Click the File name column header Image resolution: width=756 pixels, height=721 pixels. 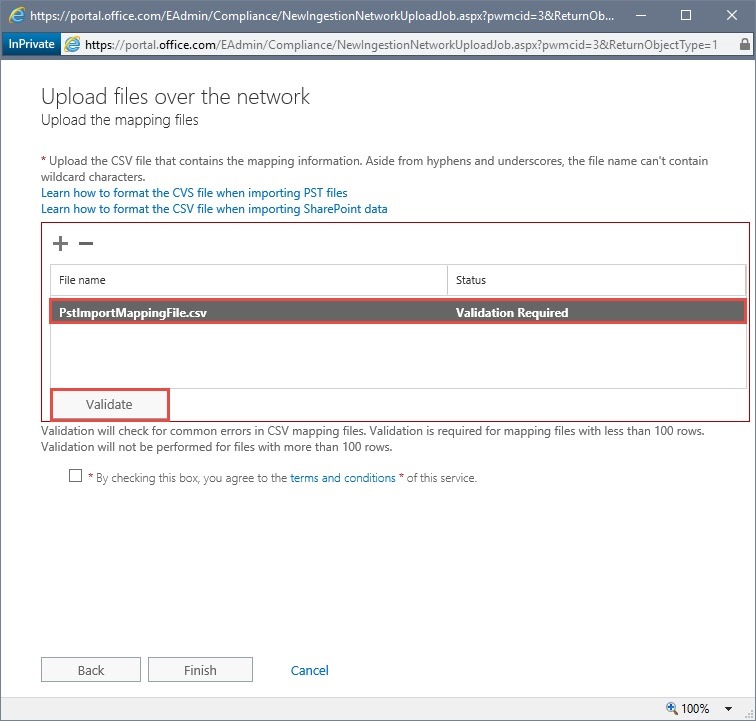pos(249,280)
